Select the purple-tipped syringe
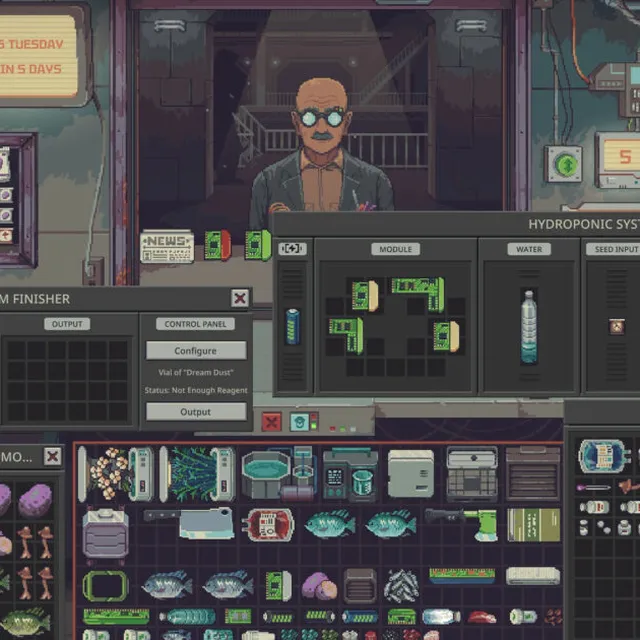Image resolution: width=640 pixels, height=640 pixels. 593,487
